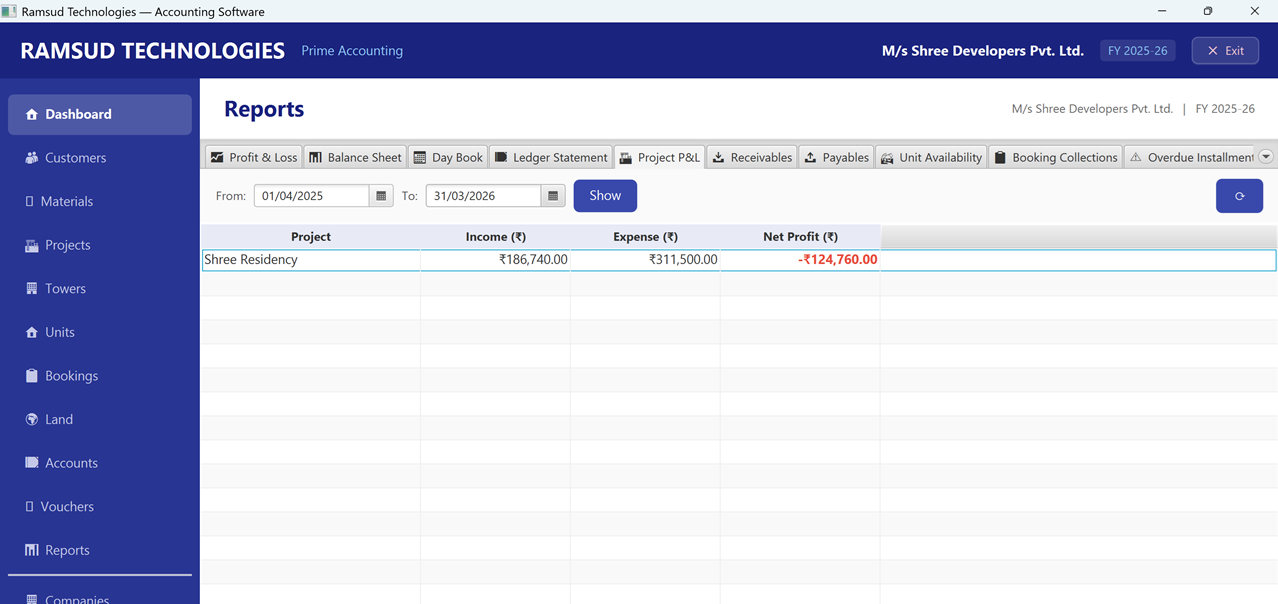Close the Ramsud Technologies window

1254,11
